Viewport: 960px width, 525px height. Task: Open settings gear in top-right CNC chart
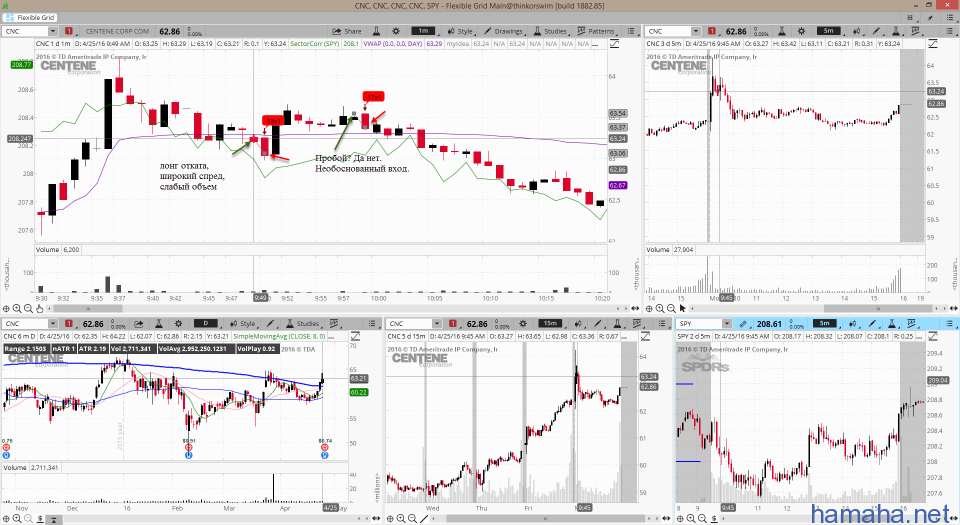coord(801,31)
